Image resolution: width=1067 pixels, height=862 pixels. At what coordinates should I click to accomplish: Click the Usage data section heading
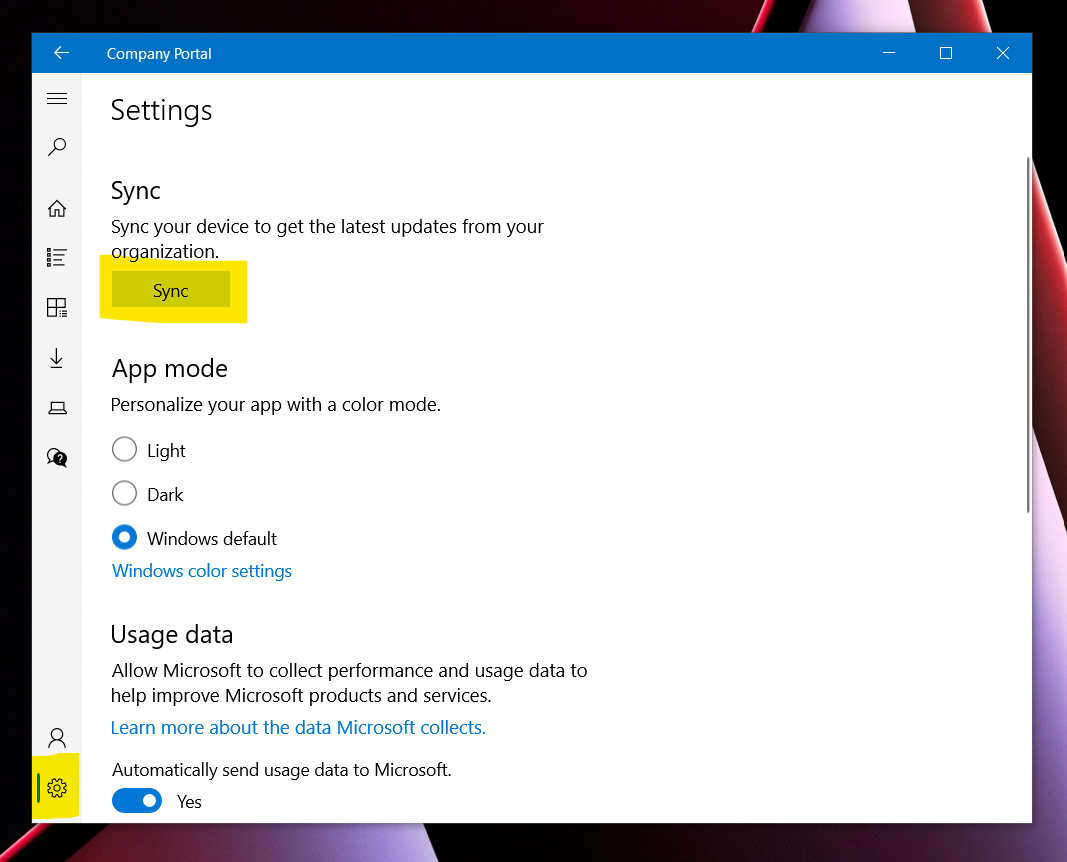(x=171, y=635)
